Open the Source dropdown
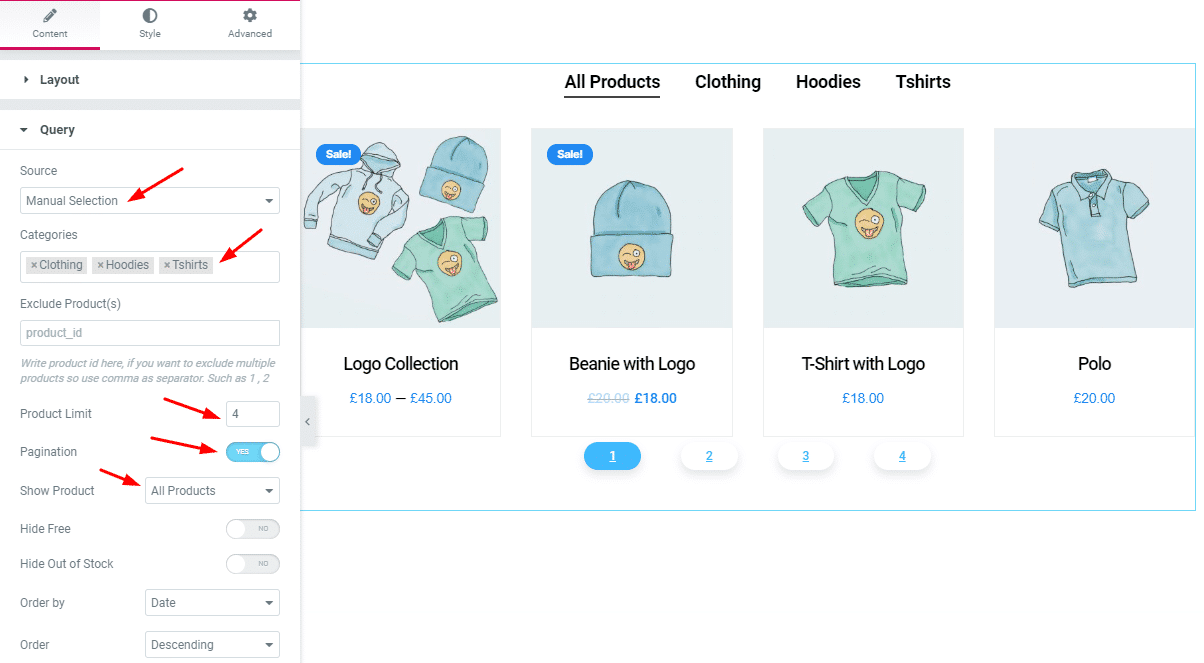This screenshot has height=663, width=1204. point(150,201)
